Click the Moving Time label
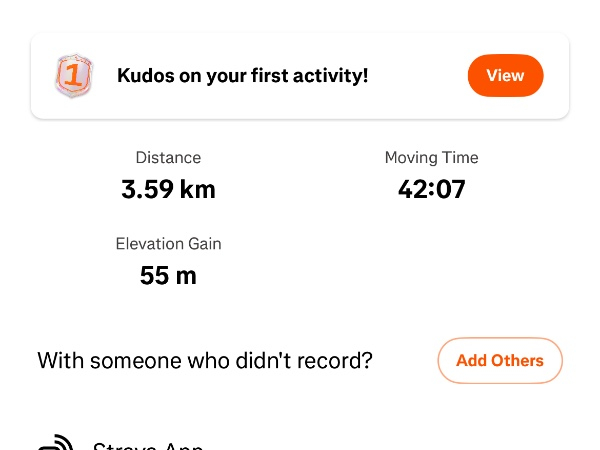600x450 pixels. point(431,157)
